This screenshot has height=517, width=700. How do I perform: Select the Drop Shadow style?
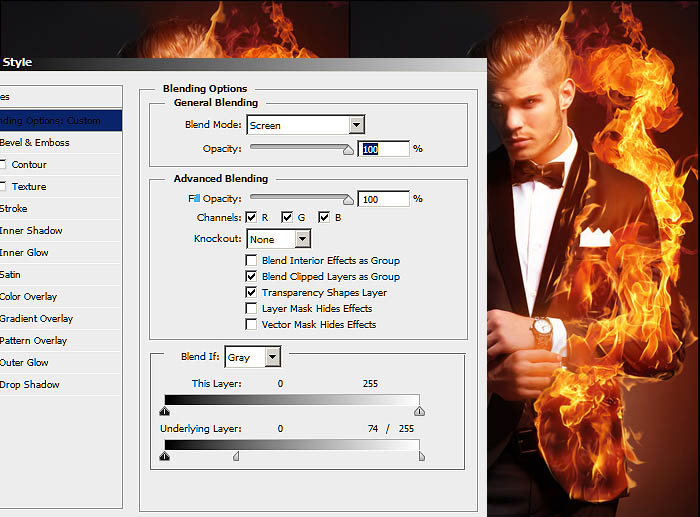click(61, 384)
